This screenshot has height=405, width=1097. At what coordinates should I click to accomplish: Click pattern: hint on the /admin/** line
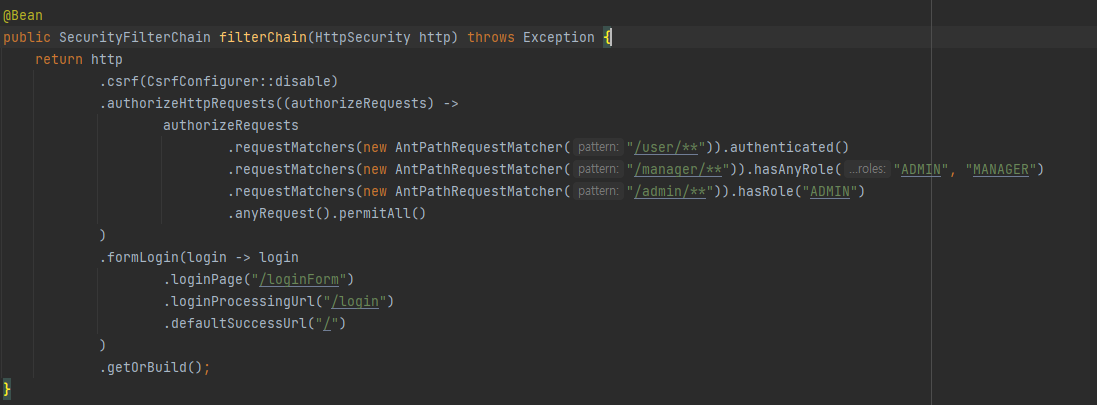[598, 191]
